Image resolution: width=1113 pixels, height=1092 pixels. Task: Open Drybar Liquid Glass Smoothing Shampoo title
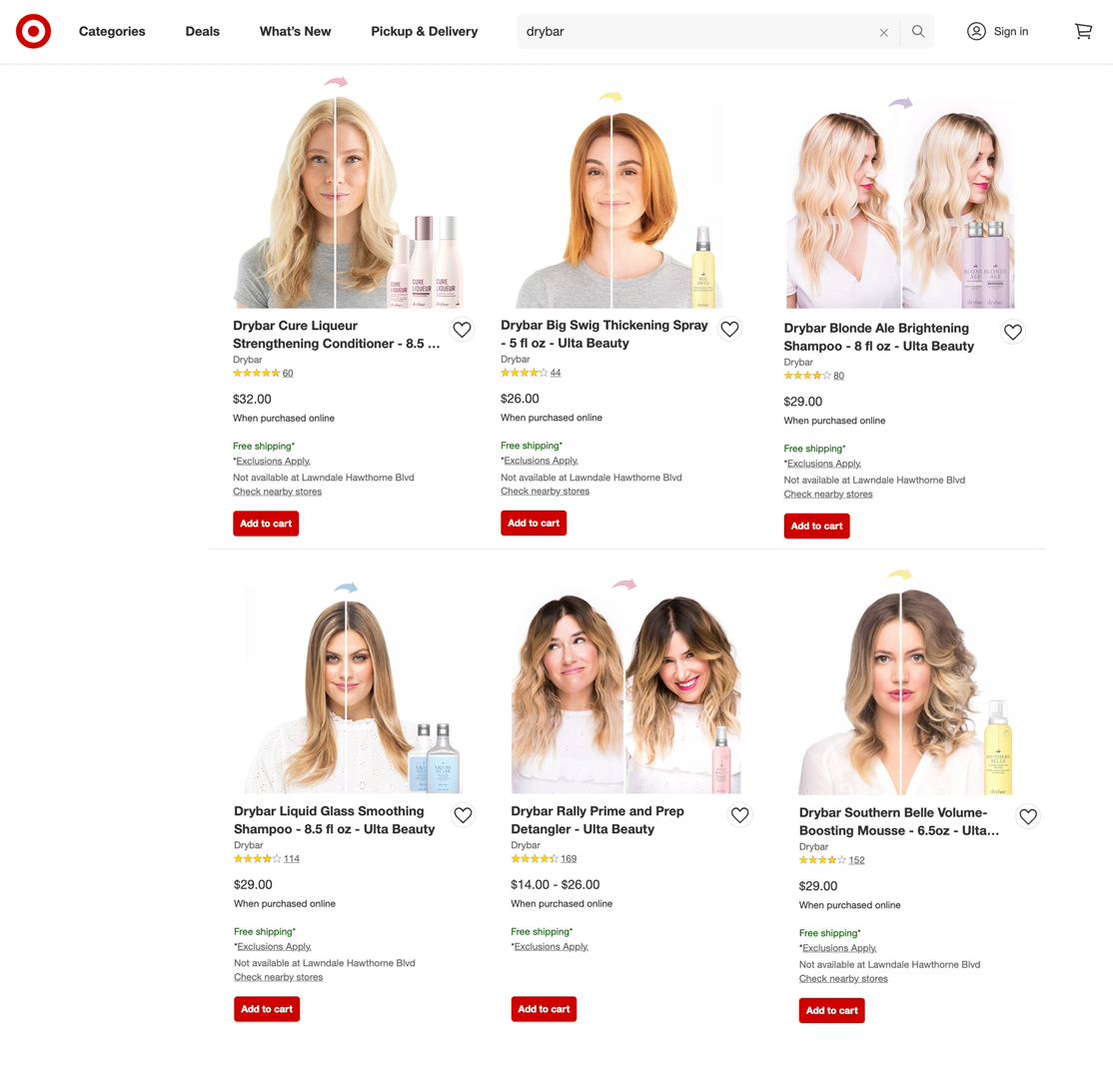(335, 820)
